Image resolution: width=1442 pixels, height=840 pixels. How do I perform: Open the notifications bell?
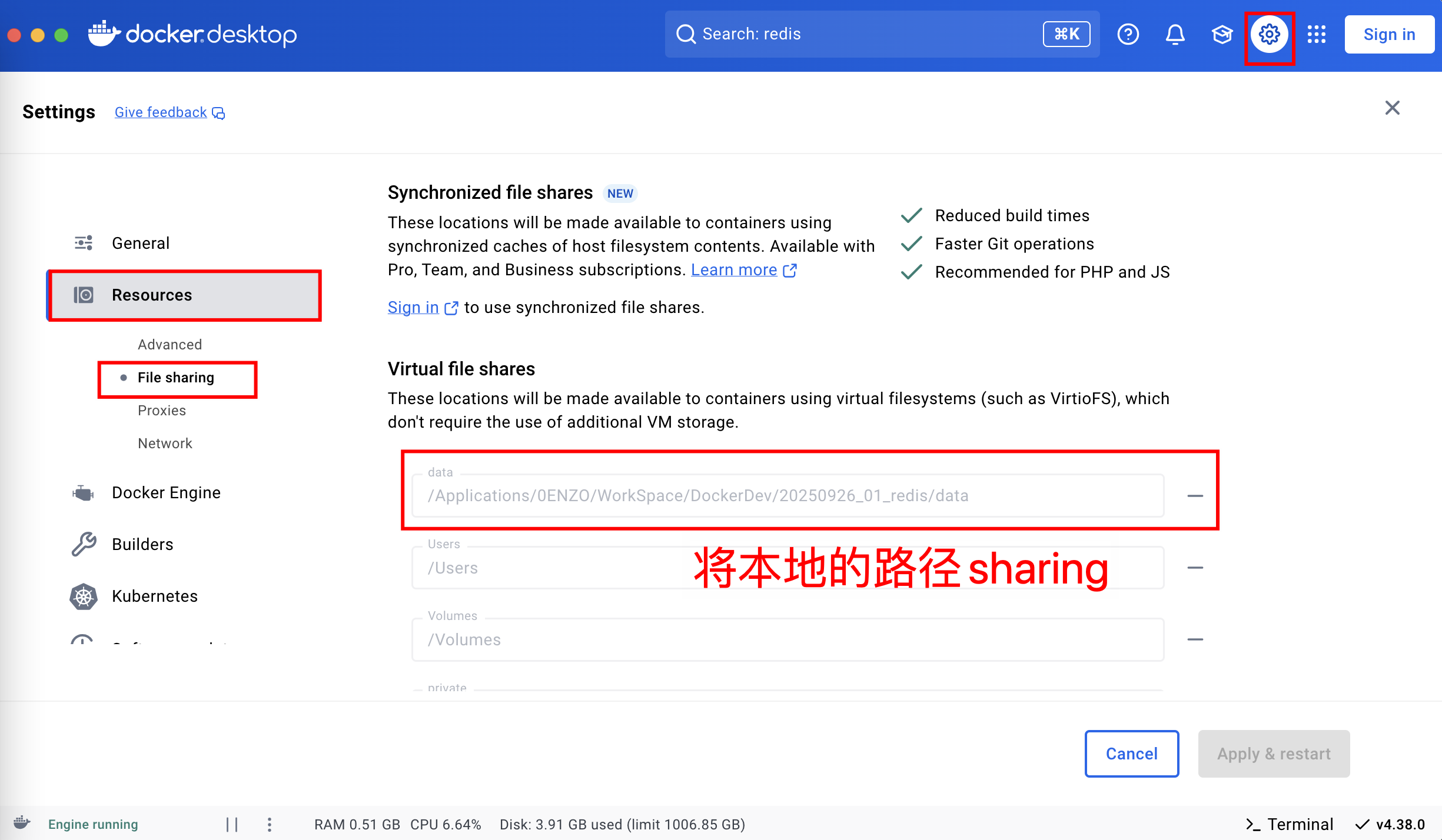1175,34
